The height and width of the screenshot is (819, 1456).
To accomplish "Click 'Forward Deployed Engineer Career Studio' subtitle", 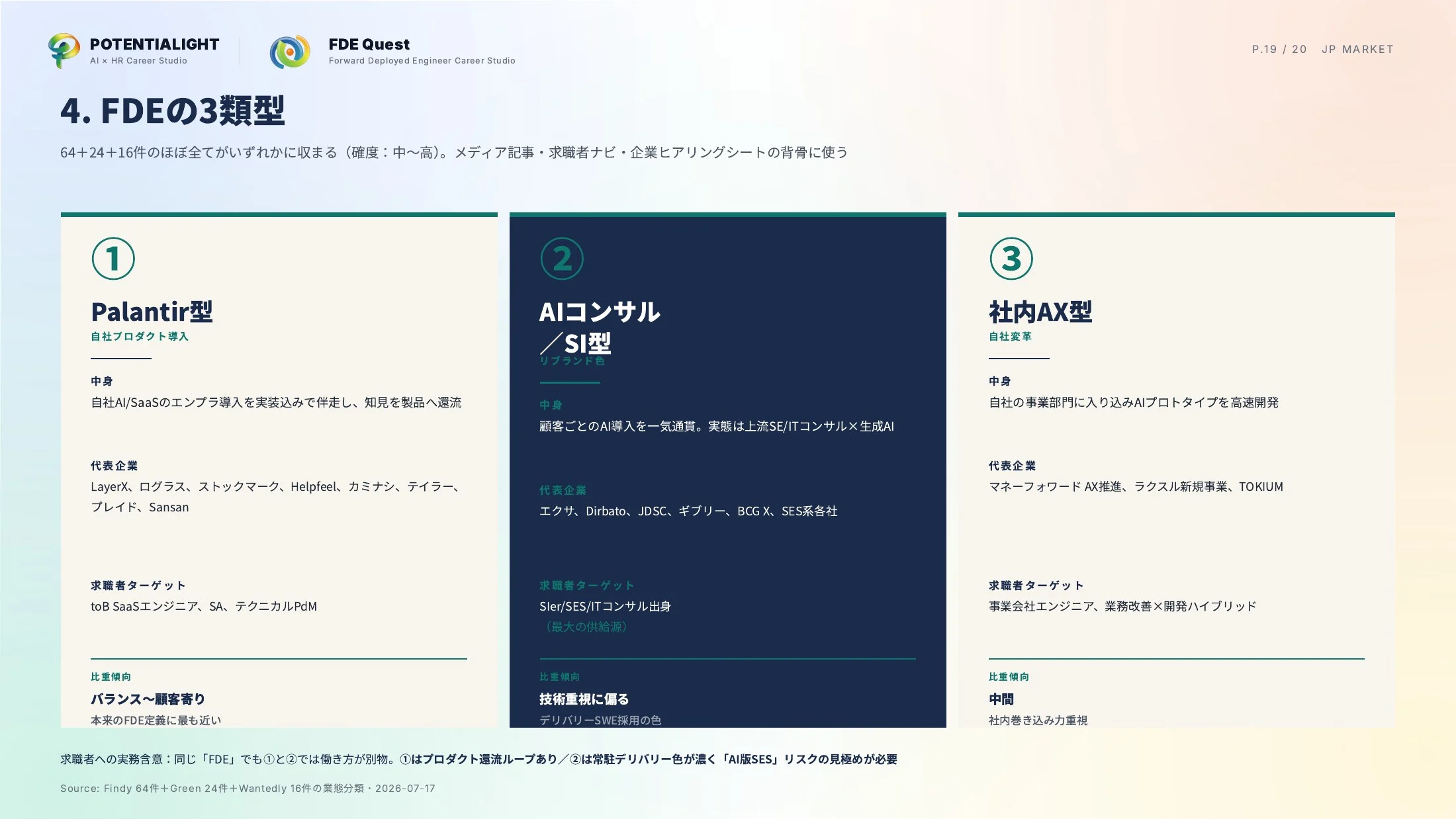I will [422, 61].
